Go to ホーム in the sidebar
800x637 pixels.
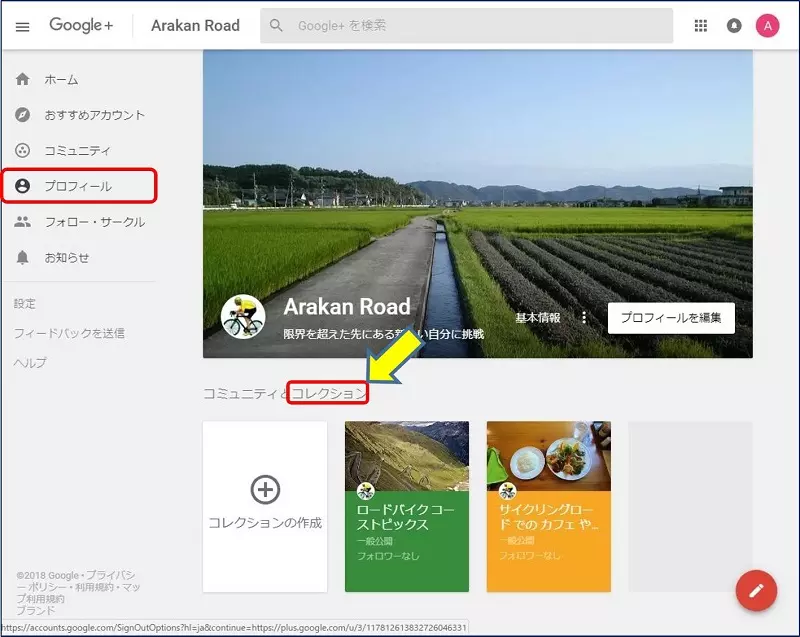[61, 80]
